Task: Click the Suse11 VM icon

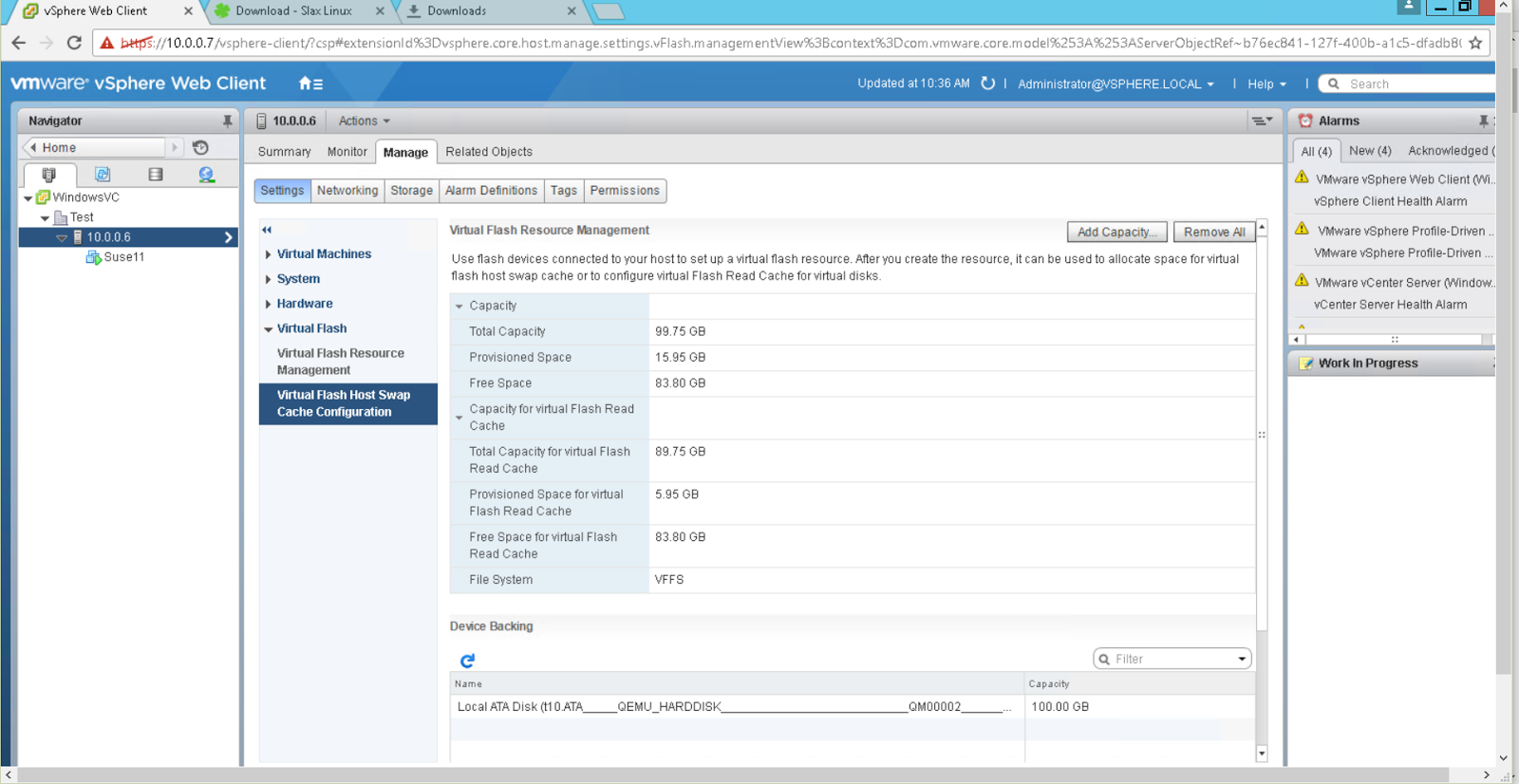Action: click(x=93, y=257)
